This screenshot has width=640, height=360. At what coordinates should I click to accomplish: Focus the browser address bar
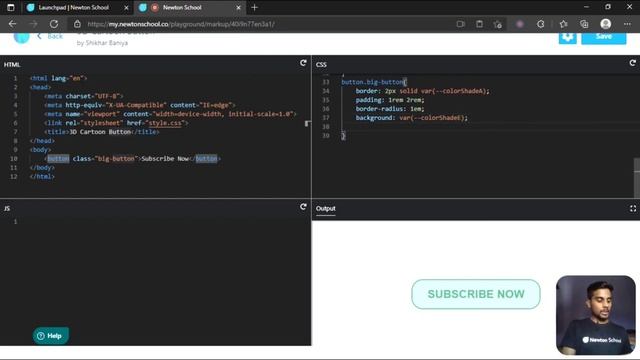coord(261,24)
